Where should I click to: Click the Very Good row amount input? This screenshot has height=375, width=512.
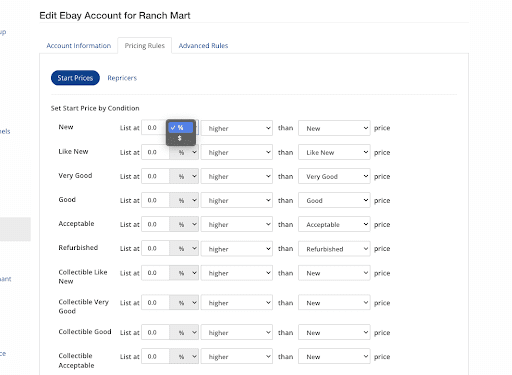coord(155,176)
